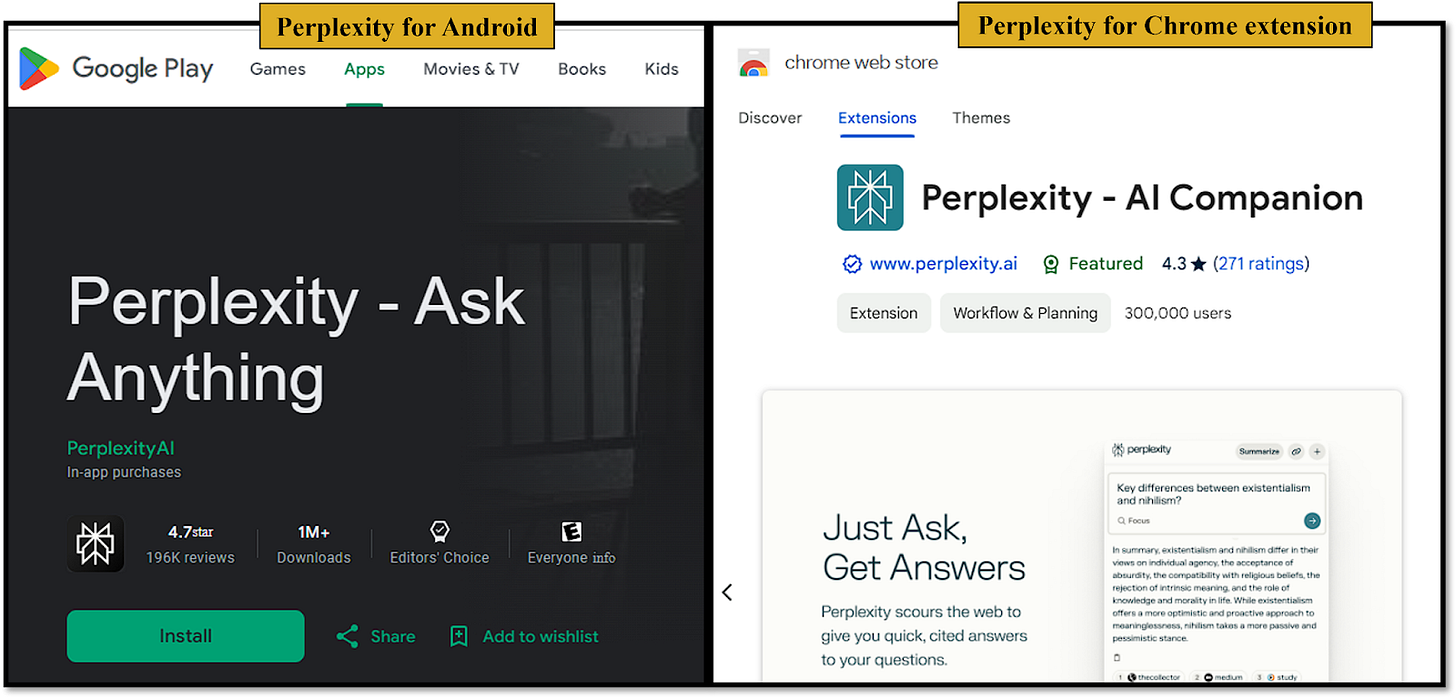Install the Perplexity Android app
The height and width of the screenshot is (698, 1456).
point(185,636)
